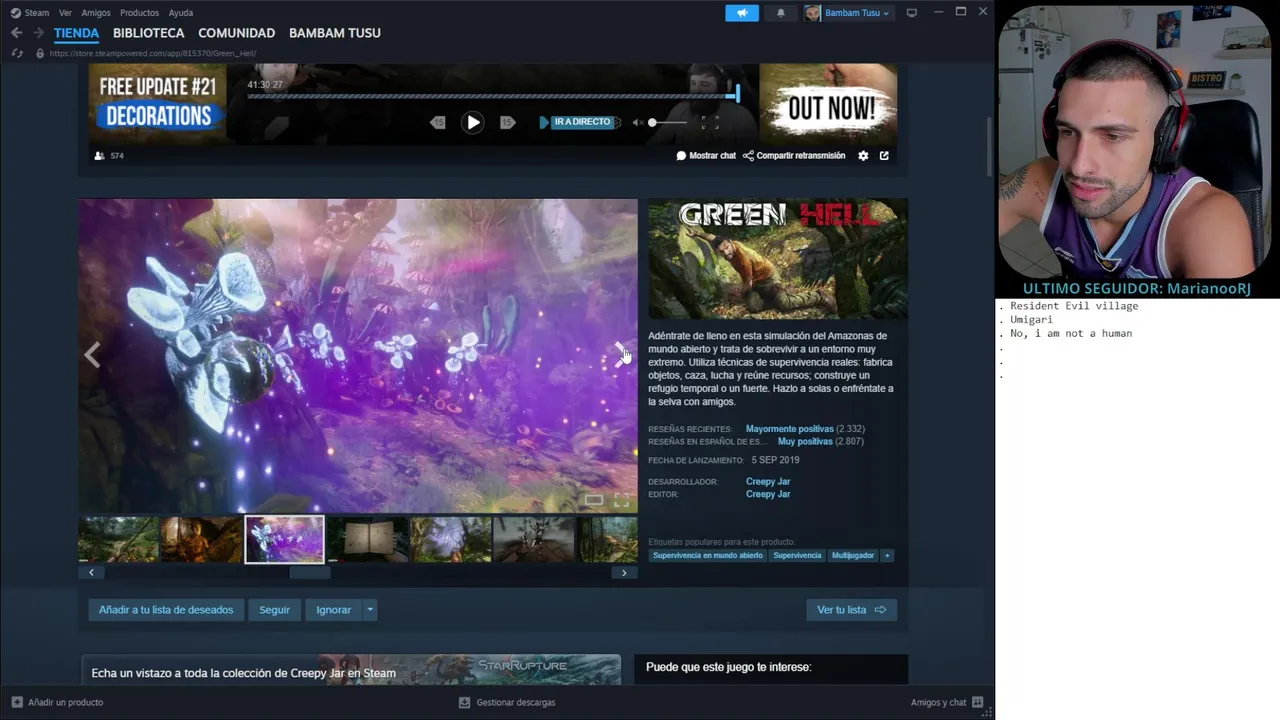The height and width of the screenshot is (720, 1280).
Task: Add Green Hell to your wishlist
Action: coord(166,610)
